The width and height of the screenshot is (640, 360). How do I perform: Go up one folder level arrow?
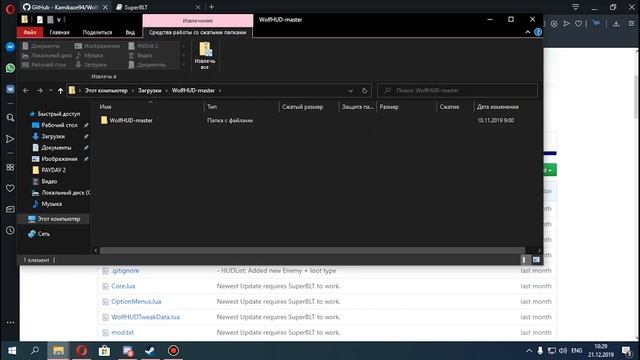60,91
